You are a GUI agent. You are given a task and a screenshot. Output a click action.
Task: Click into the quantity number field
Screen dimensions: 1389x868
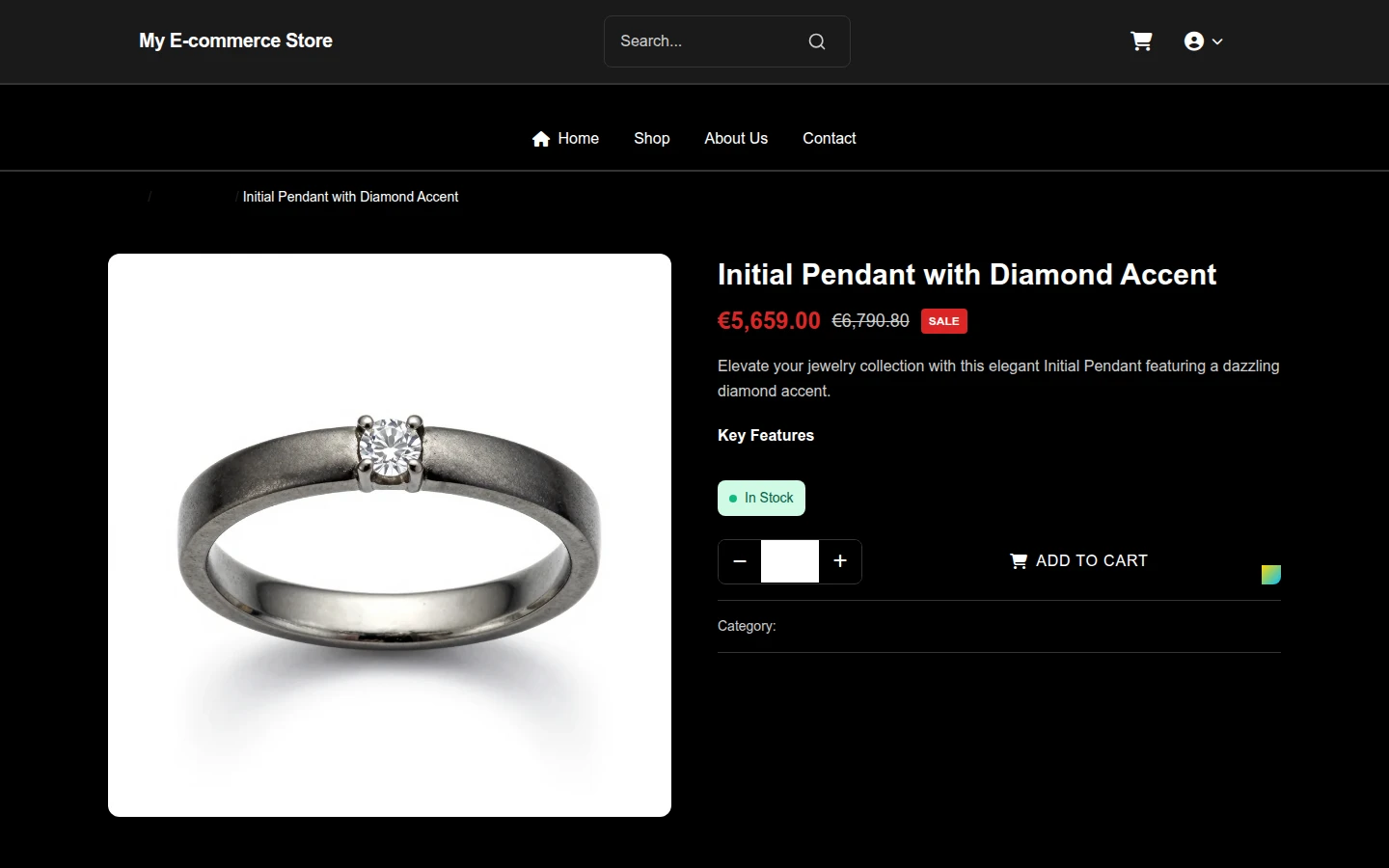pos(790,561)
